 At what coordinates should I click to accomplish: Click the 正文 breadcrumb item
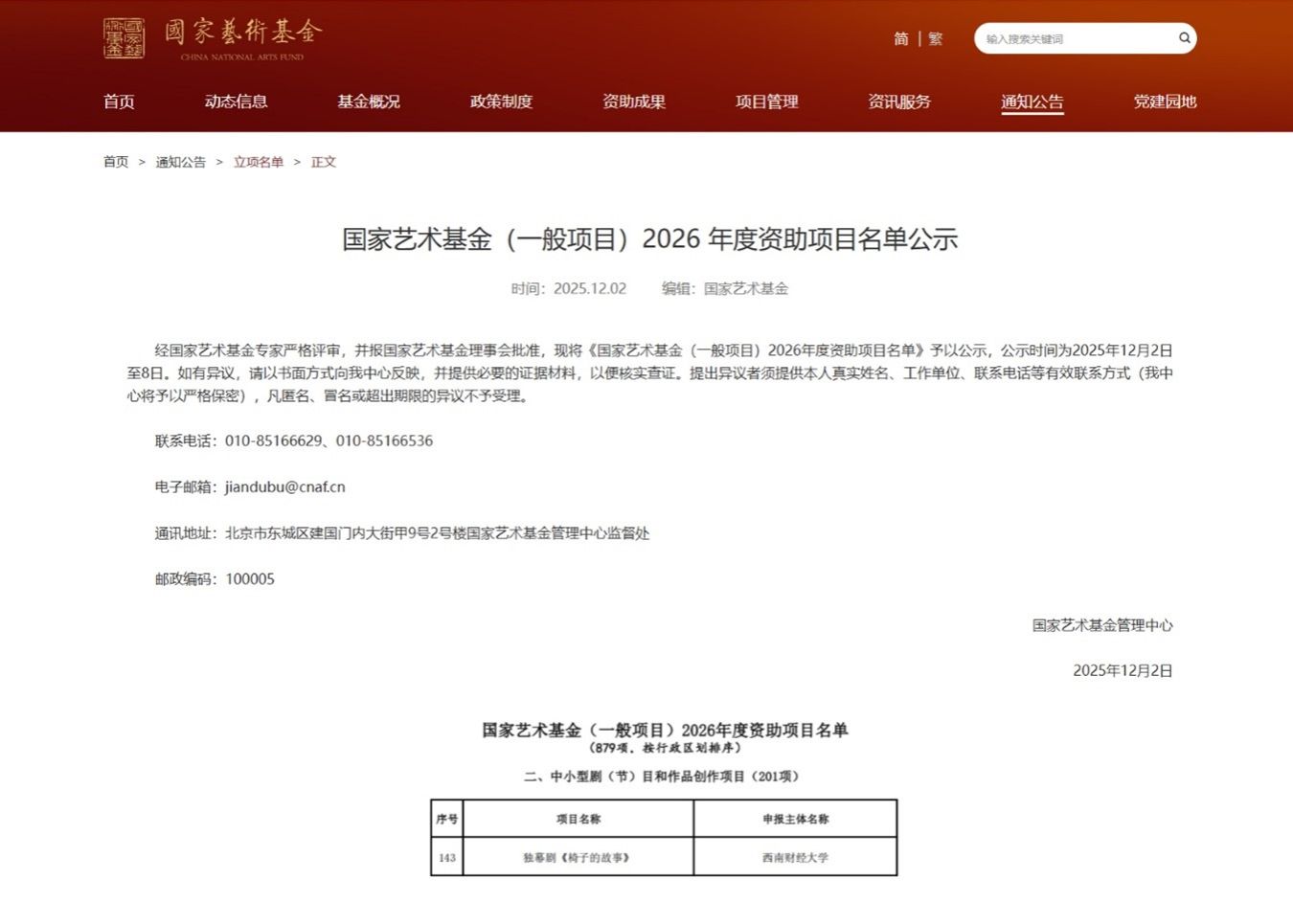324,162
